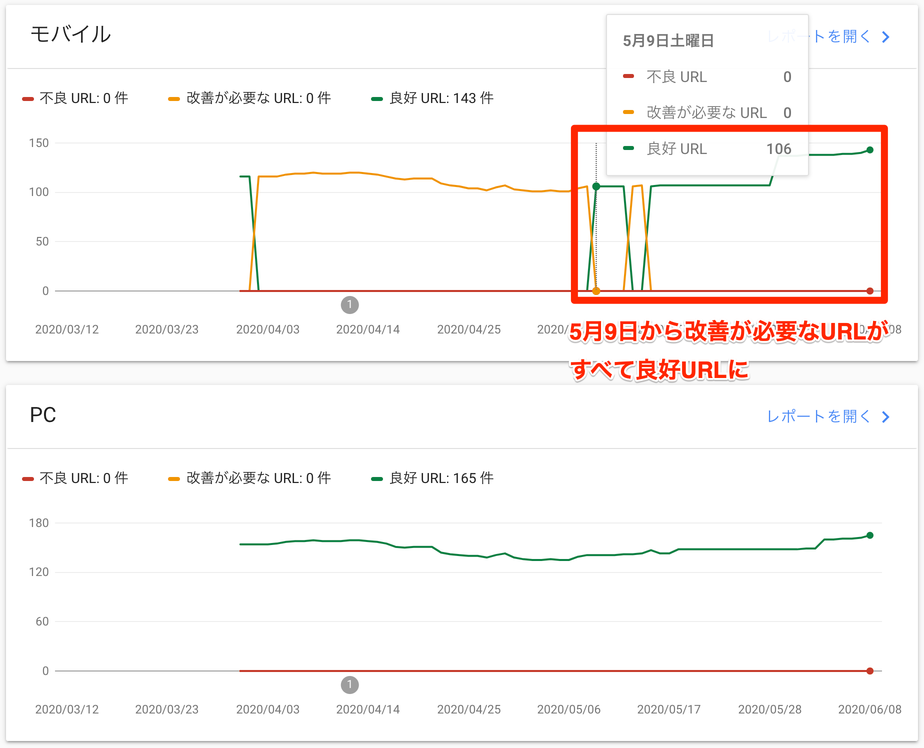Click annotation marker 1 on Mobile chart
Viewport: 924px width, 748px height.
349,305
